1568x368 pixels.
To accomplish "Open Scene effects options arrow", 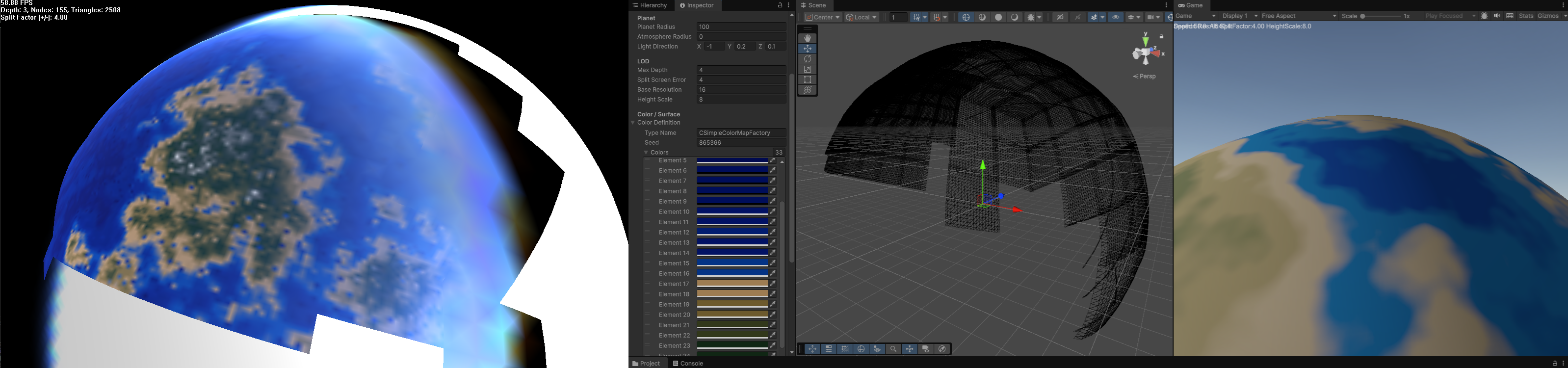I will click(1102, 17).
